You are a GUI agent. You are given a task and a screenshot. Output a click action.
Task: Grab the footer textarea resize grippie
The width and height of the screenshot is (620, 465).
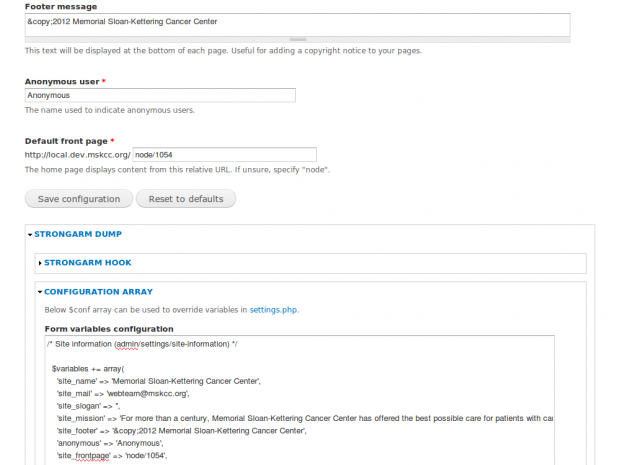pyautogui.click(x=297, y=40)
